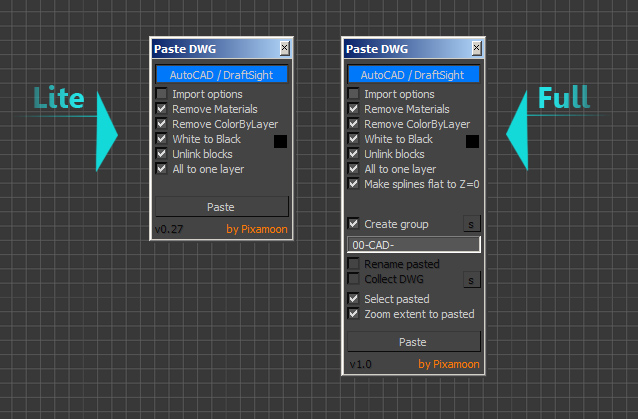Uncheck Remove ColorByLayer in Full window
This screenshot has width=638, height=419.
[354, 124]
